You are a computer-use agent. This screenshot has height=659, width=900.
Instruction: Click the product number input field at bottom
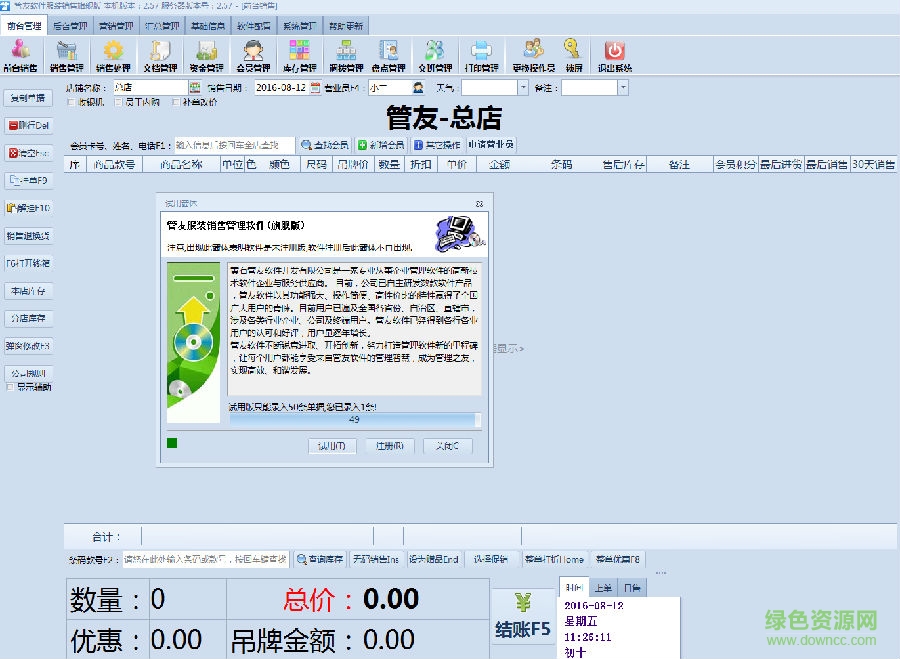coord(205,559)
